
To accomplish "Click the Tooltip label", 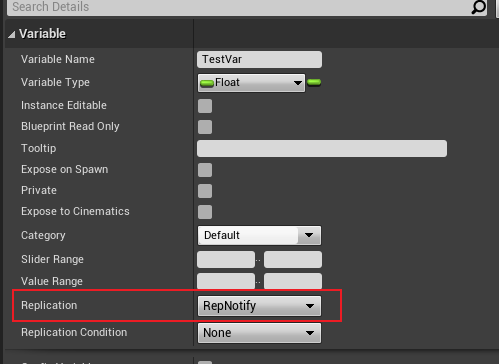I will coord(38,148).
